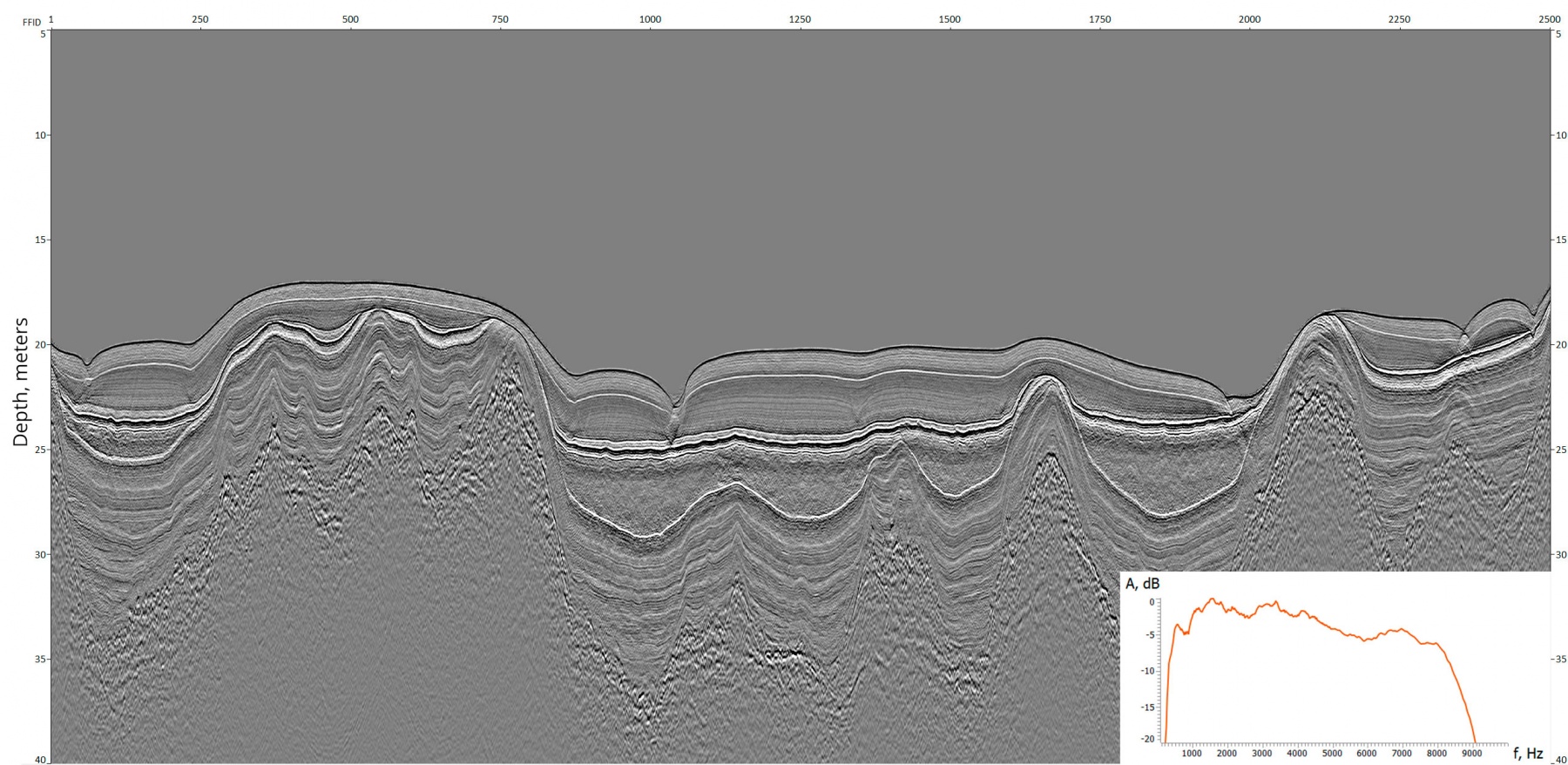The width and height of the screenshot is (1568, 765).
Task: Click the FFID 1000 tick label
Action: (x=650, y=19)
